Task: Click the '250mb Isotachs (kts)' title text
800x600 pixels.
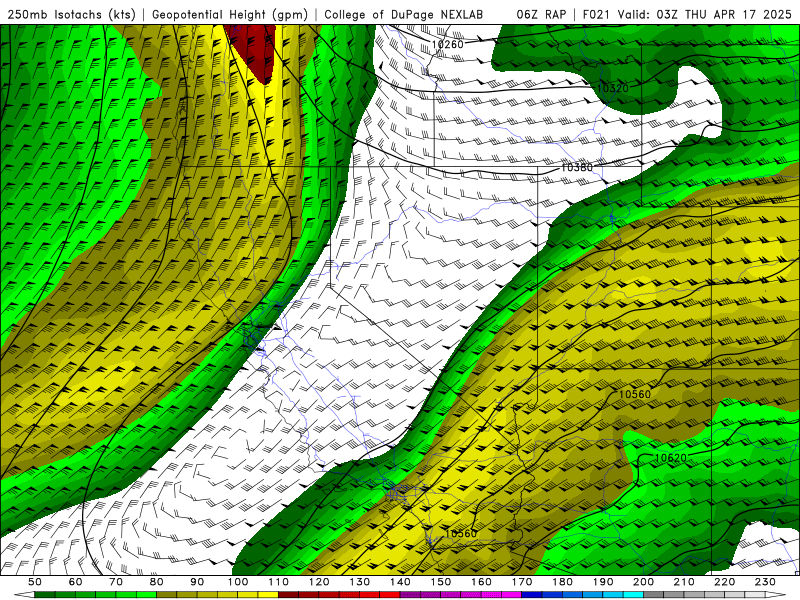Action: (x=71, y=15)
